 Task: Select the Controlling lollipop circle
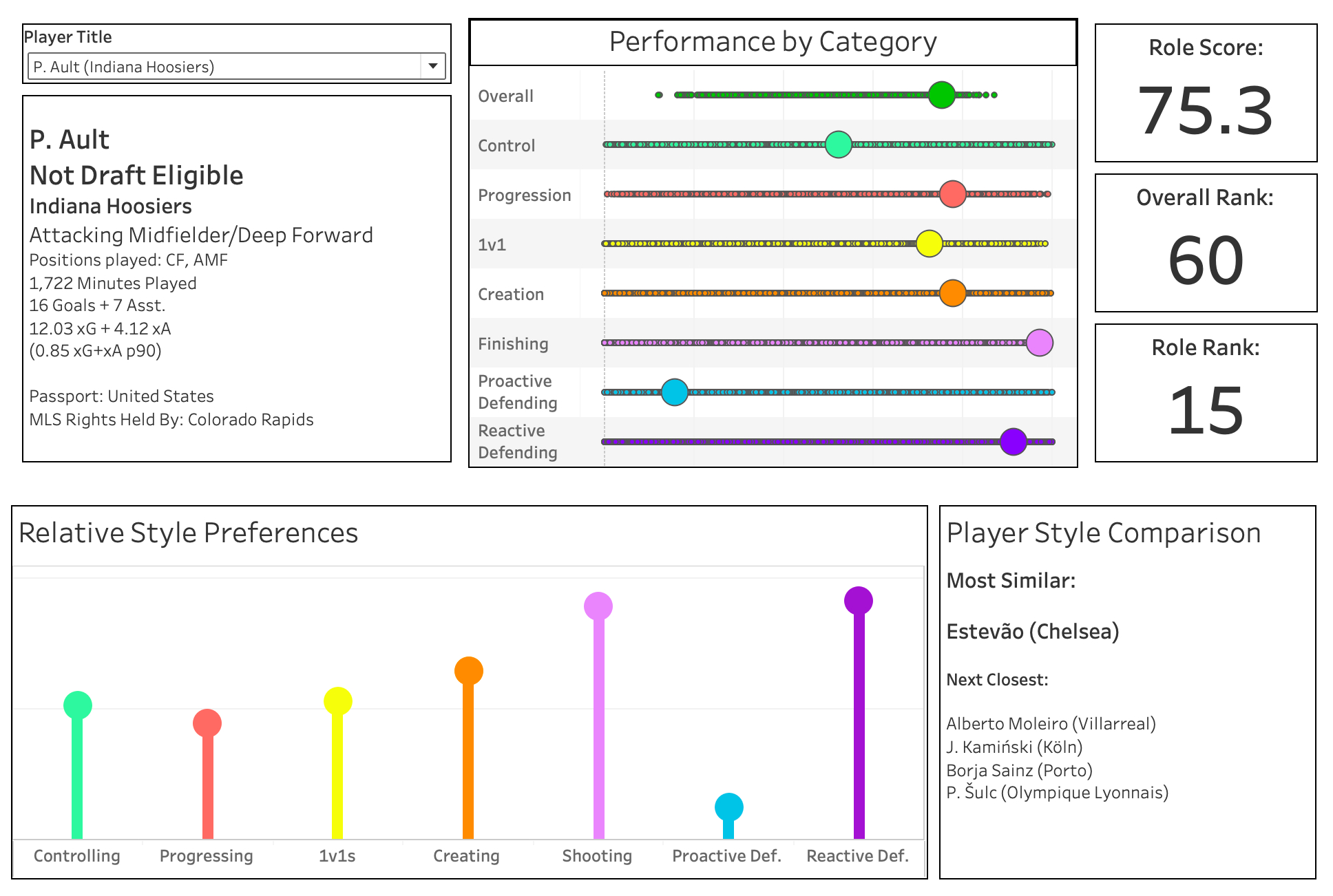(78, 705)
